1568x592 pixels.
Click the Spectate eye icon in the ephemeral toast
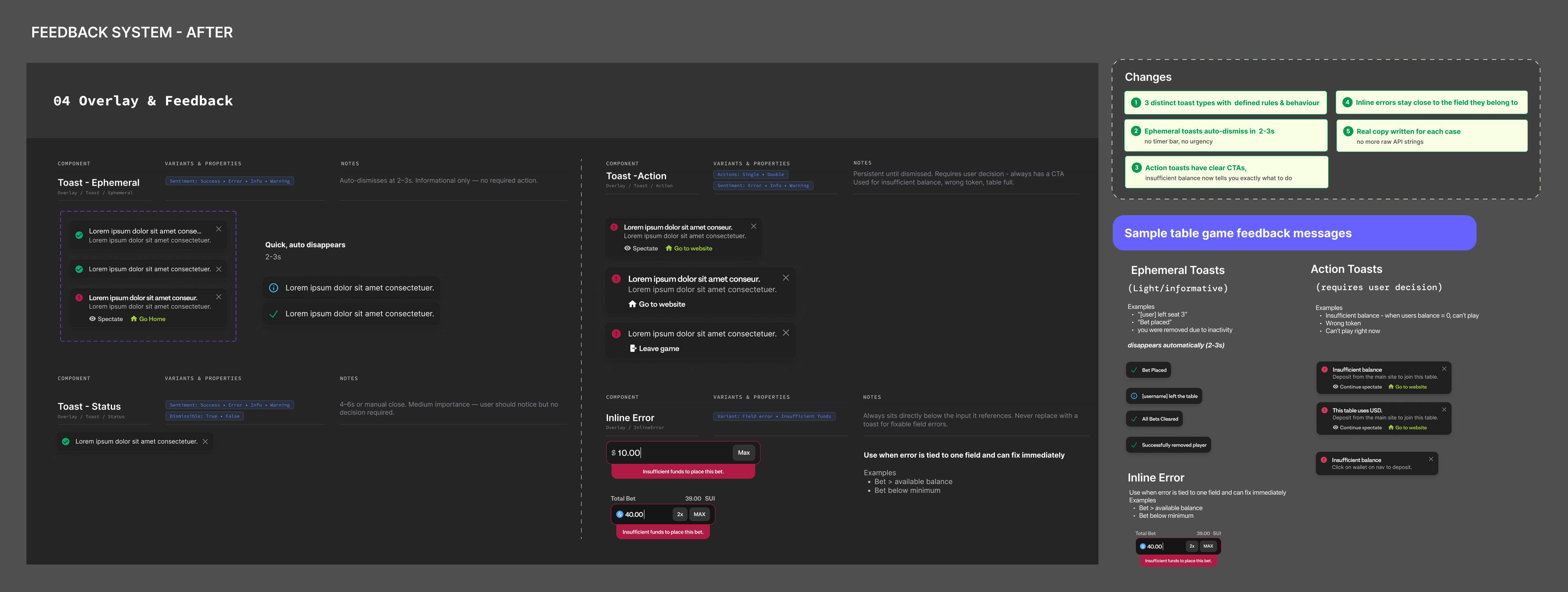point(93,318)
